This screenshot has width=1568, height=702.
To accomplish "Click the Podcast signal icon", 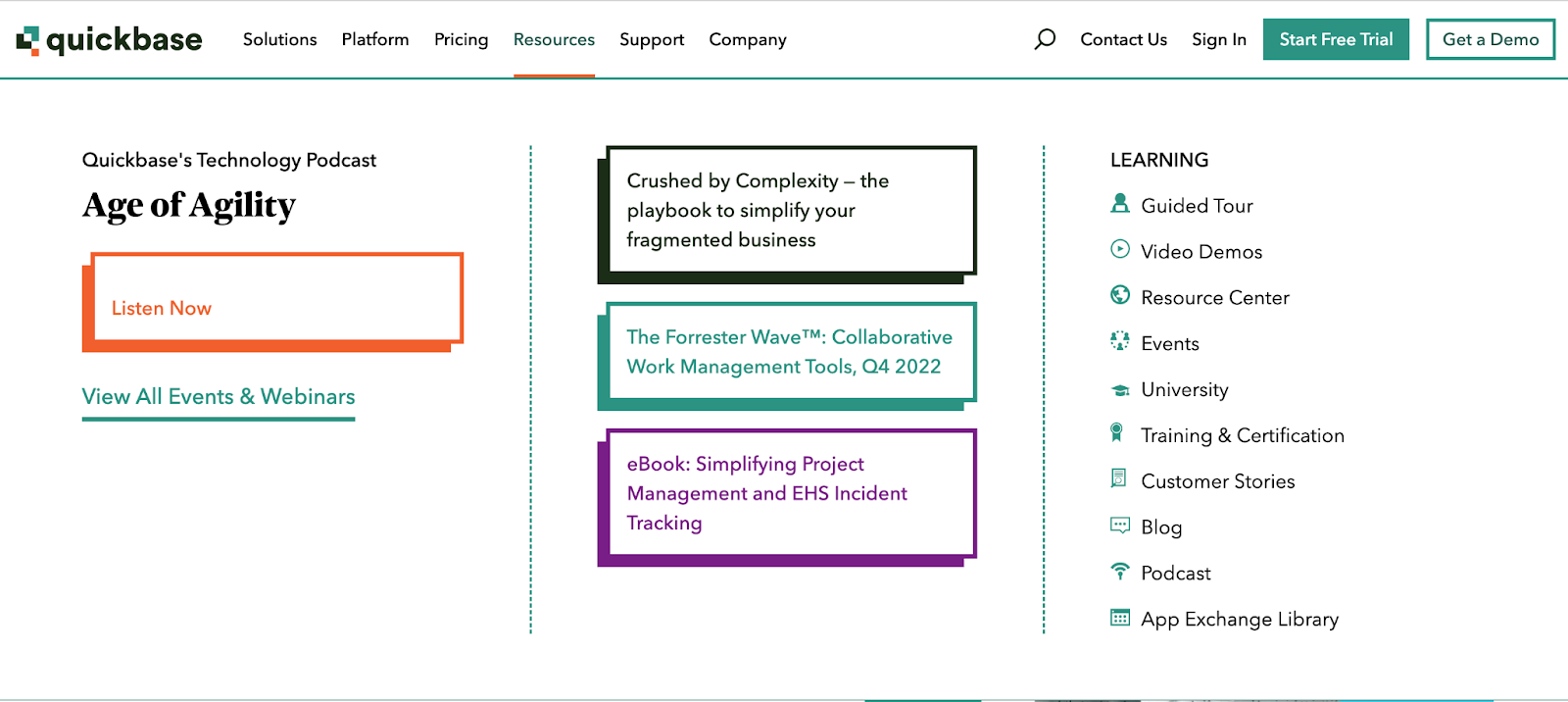I will tap(1120, 571).
